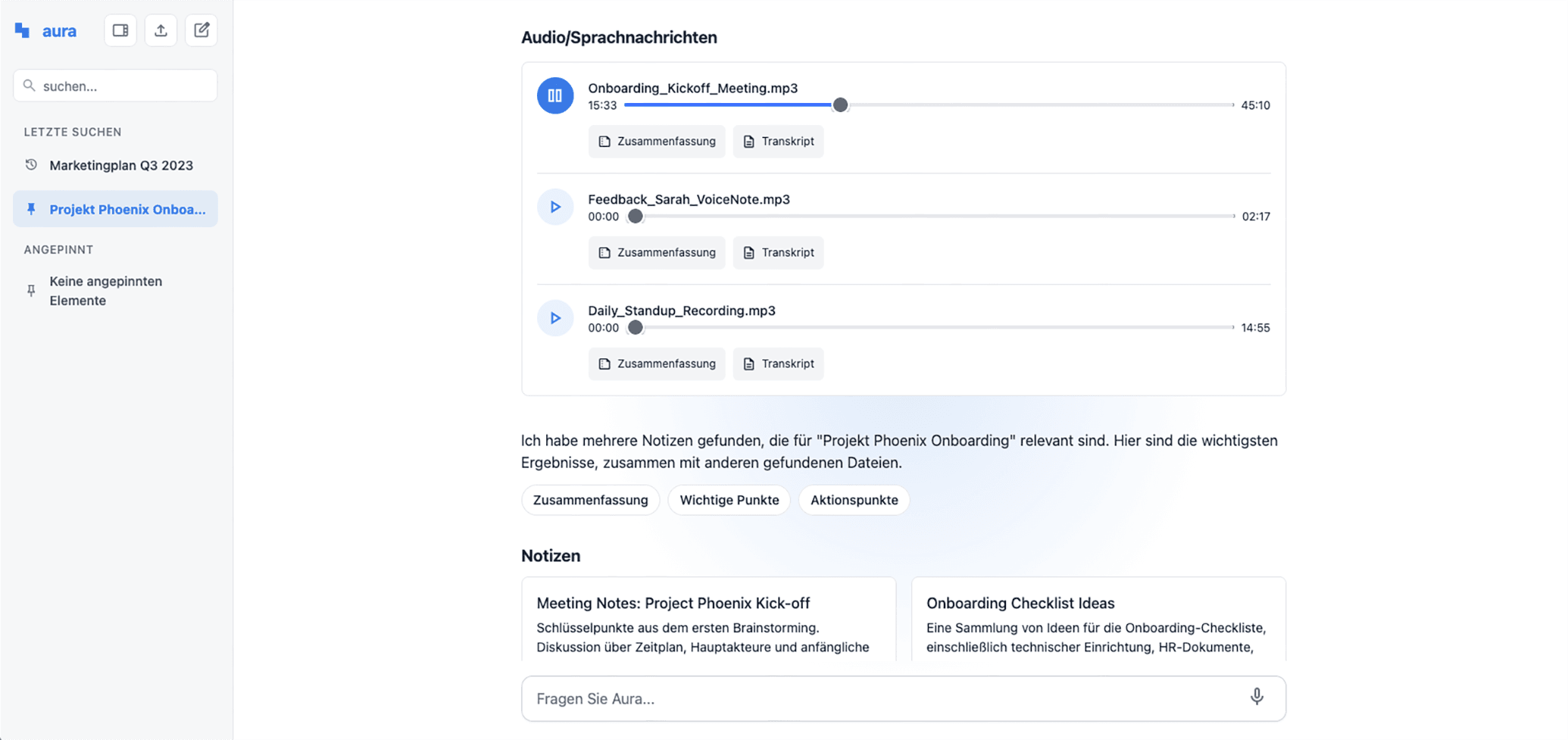Pause Onboarding_Kickoff_Meeting.mp3 playback
The height and width of the screenshot is (740, 1568).
555,95
